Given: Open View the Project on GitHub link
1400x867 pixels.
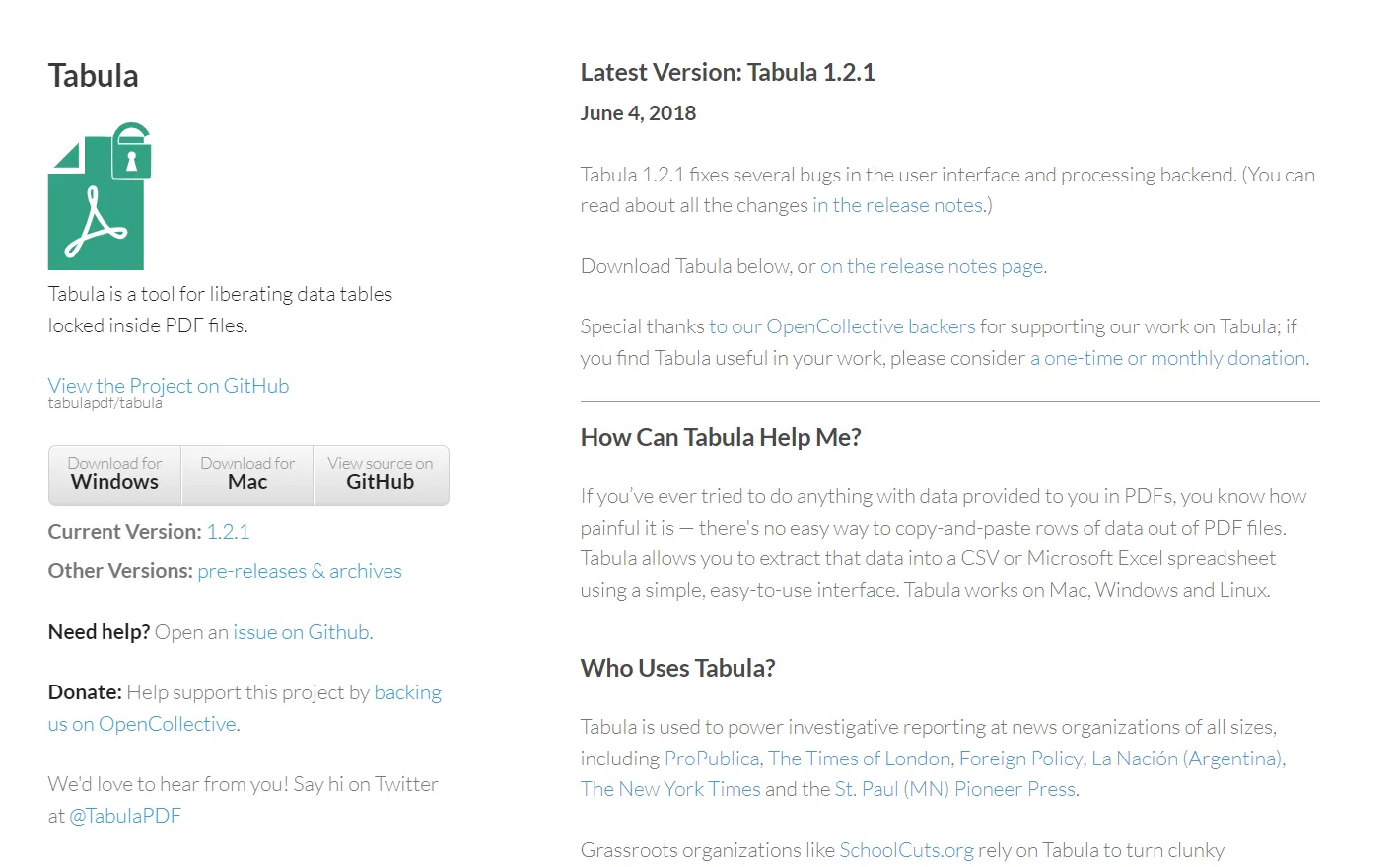Looking at the screenshot, I should click(x=168, y=385).
